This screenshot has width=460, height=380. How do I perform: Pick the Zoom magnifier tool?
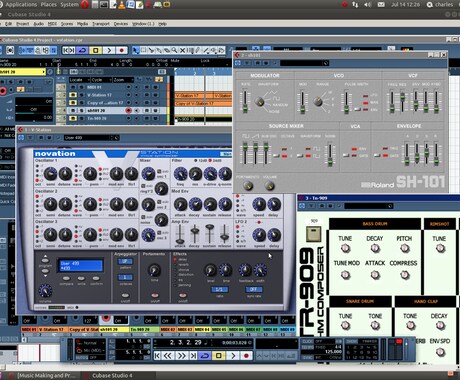(175, 50)
